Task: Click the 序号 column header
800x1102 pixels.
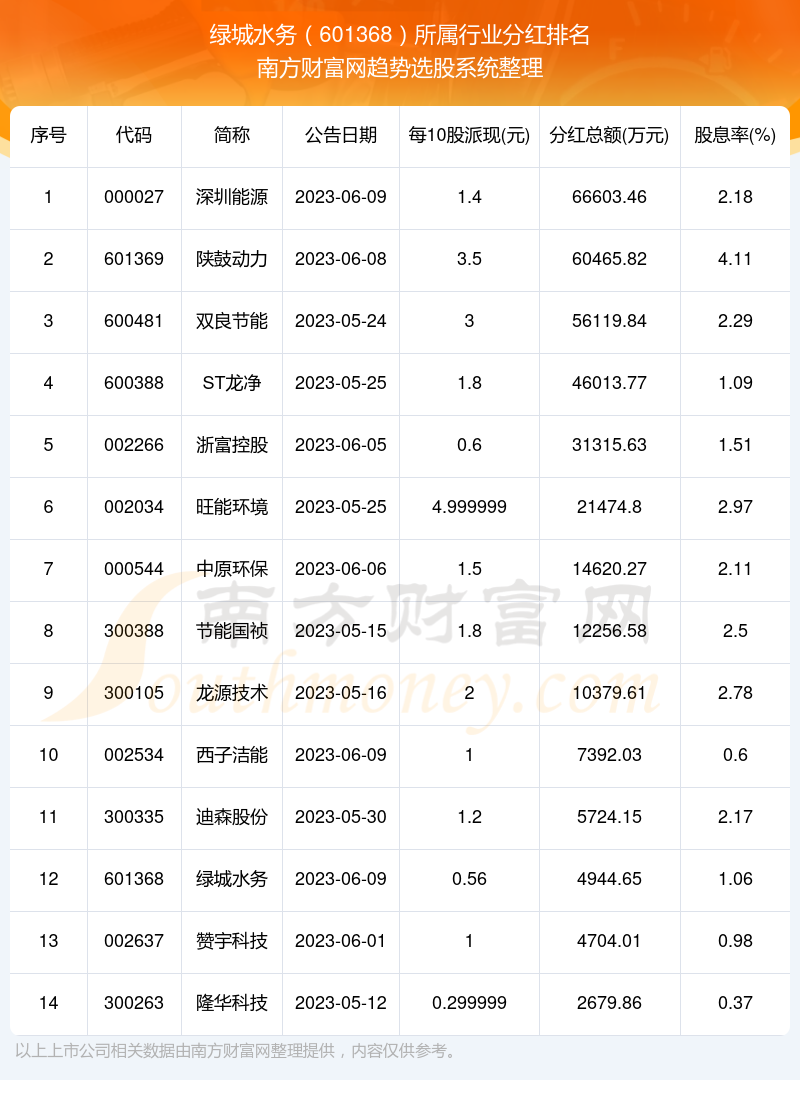Action: (49, 135)
